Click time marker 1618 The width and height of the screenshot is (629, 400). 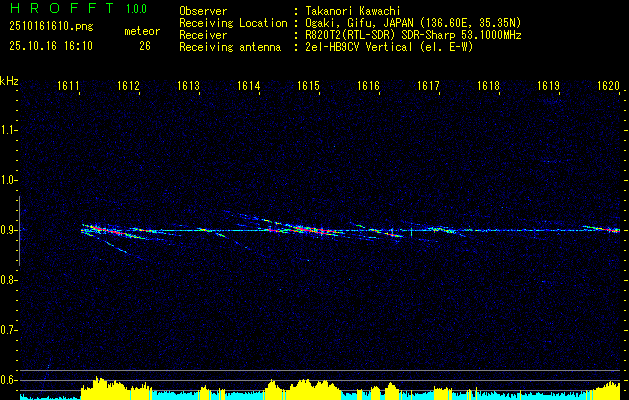[x=488, y=85]
